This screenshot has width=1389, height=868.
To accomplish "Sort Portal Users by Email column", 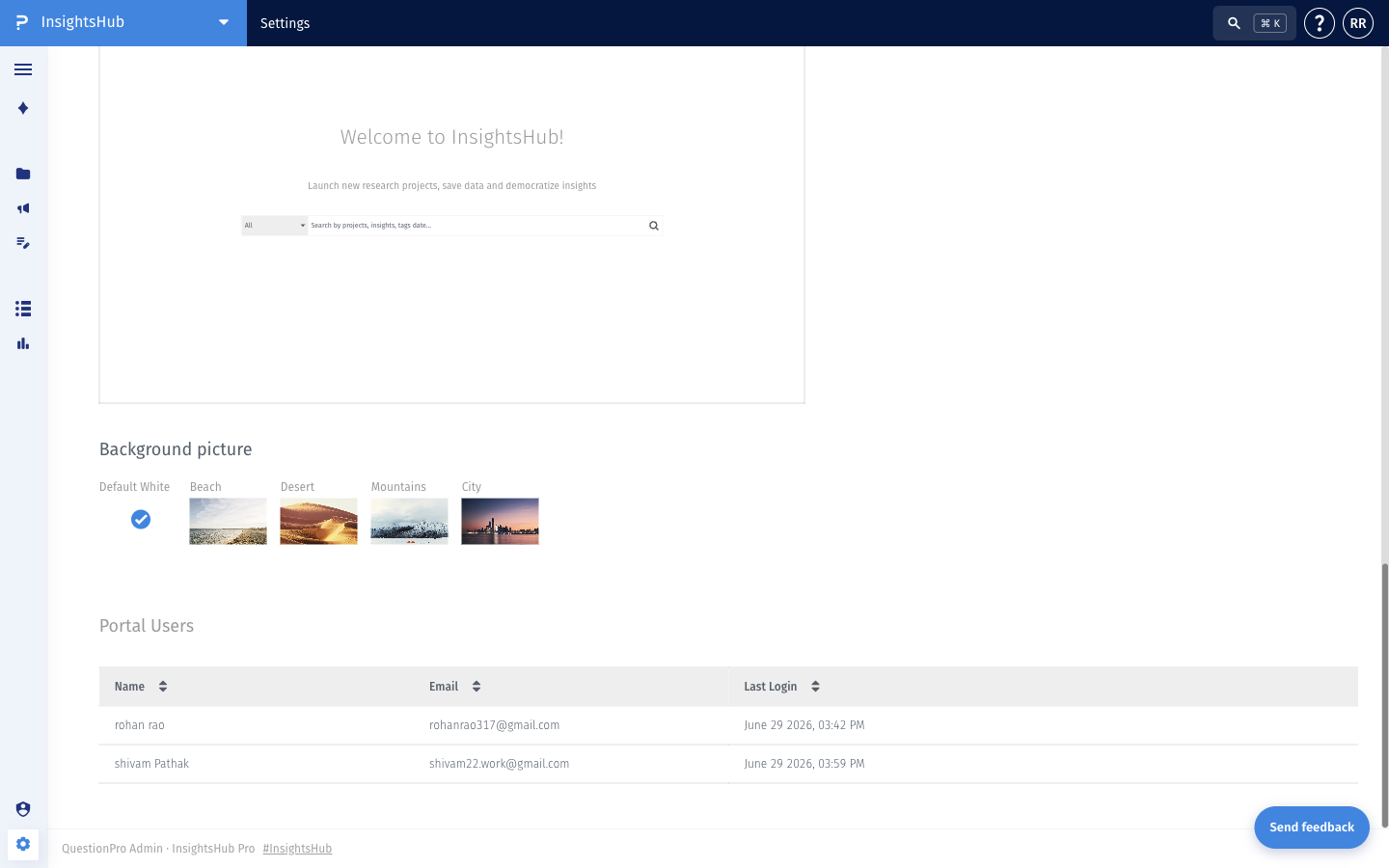I will 477,687.
